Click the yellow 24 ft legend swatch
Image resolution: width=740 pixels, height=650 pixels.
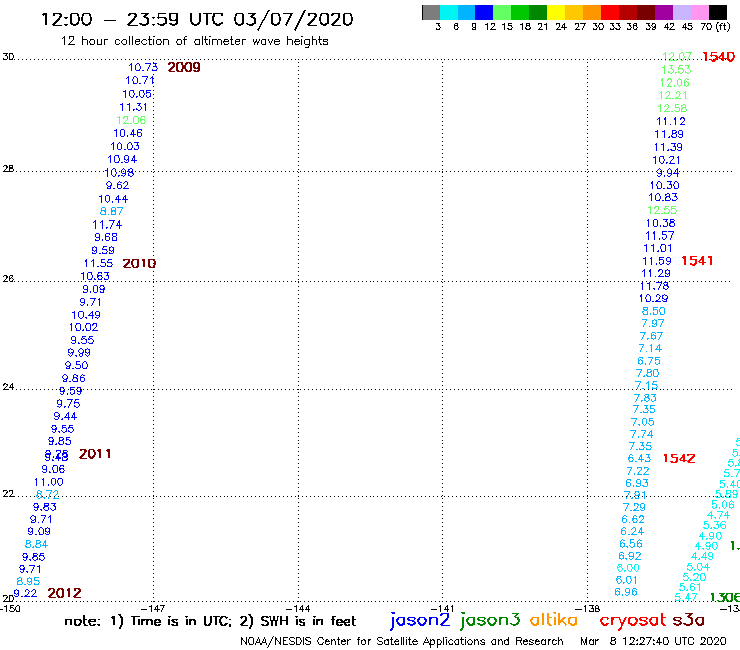[556, 12]
